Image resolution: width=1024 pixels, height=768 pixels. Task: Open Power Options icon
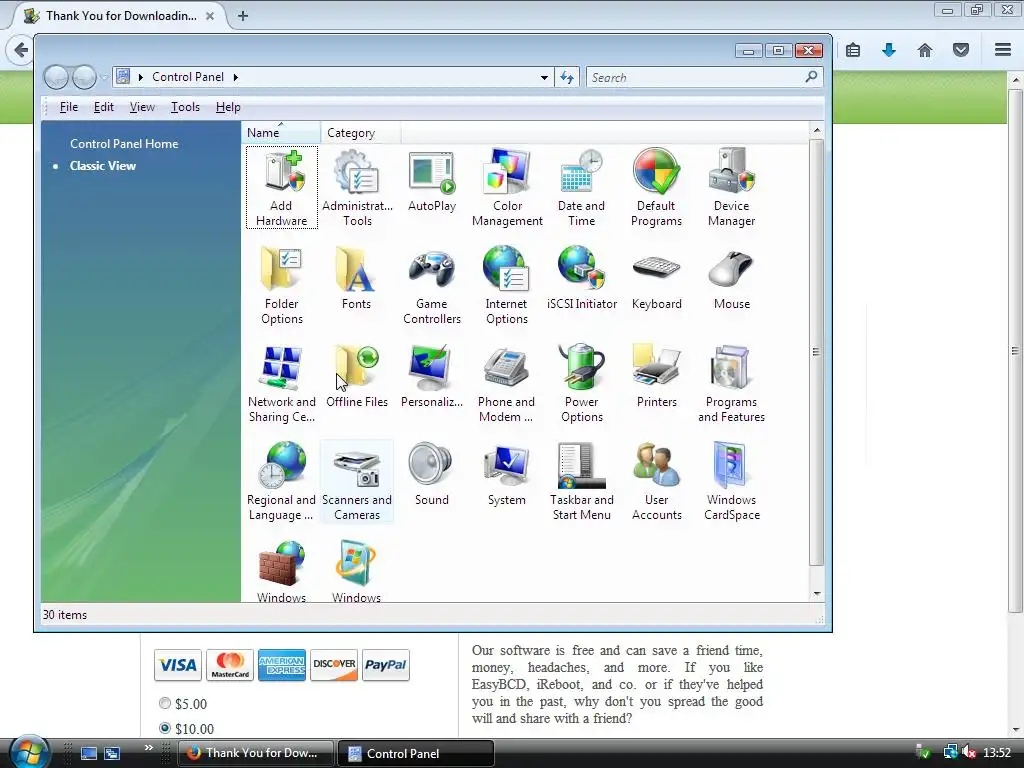[581, 383]
